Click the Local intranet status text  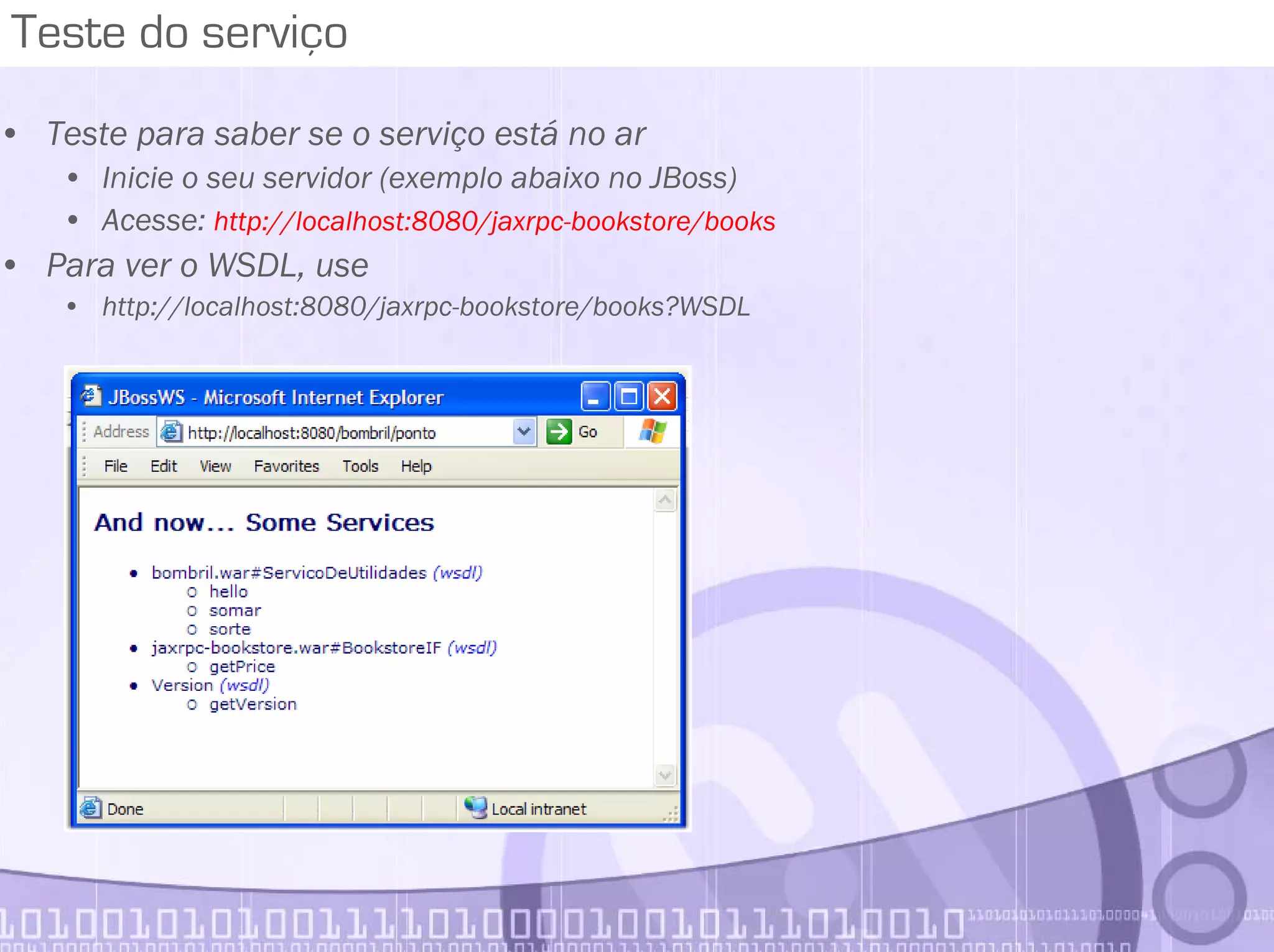click(x=539, y=809)
